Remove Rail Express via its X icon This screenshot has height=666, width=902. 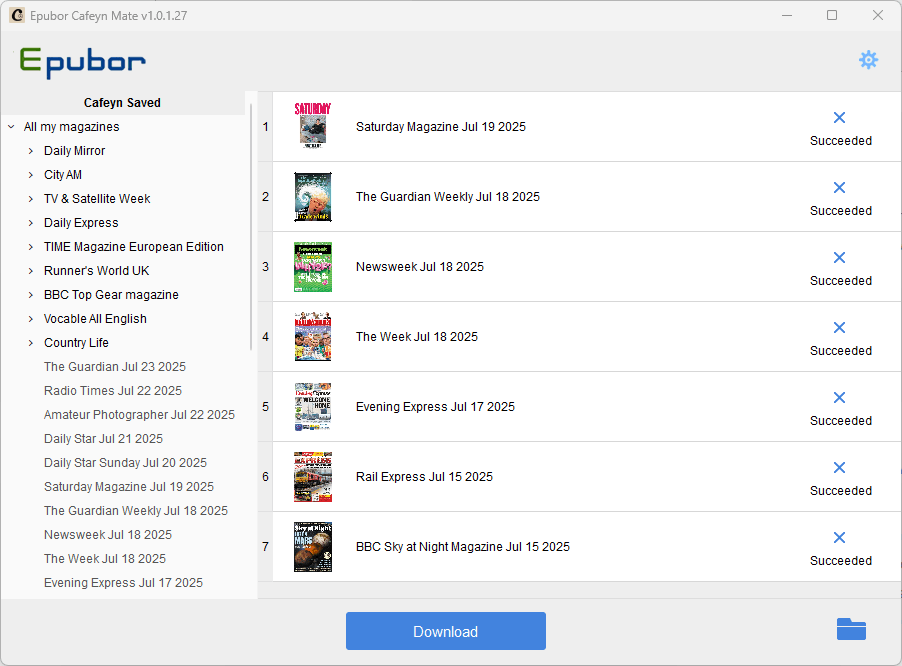pos(838,468)
